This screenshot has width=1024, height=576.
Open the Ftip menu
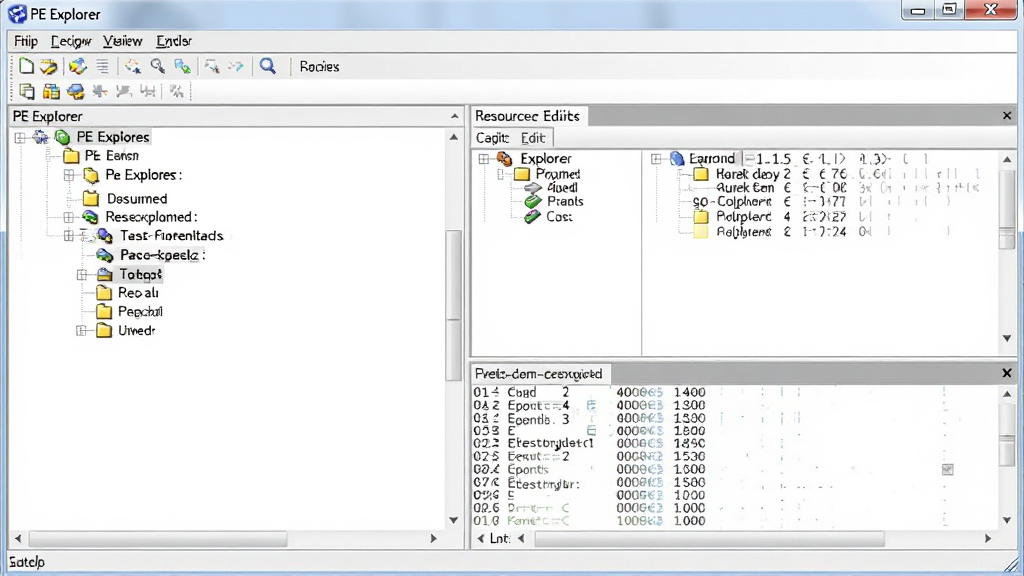pyautogui.click(x=26, y=41)
